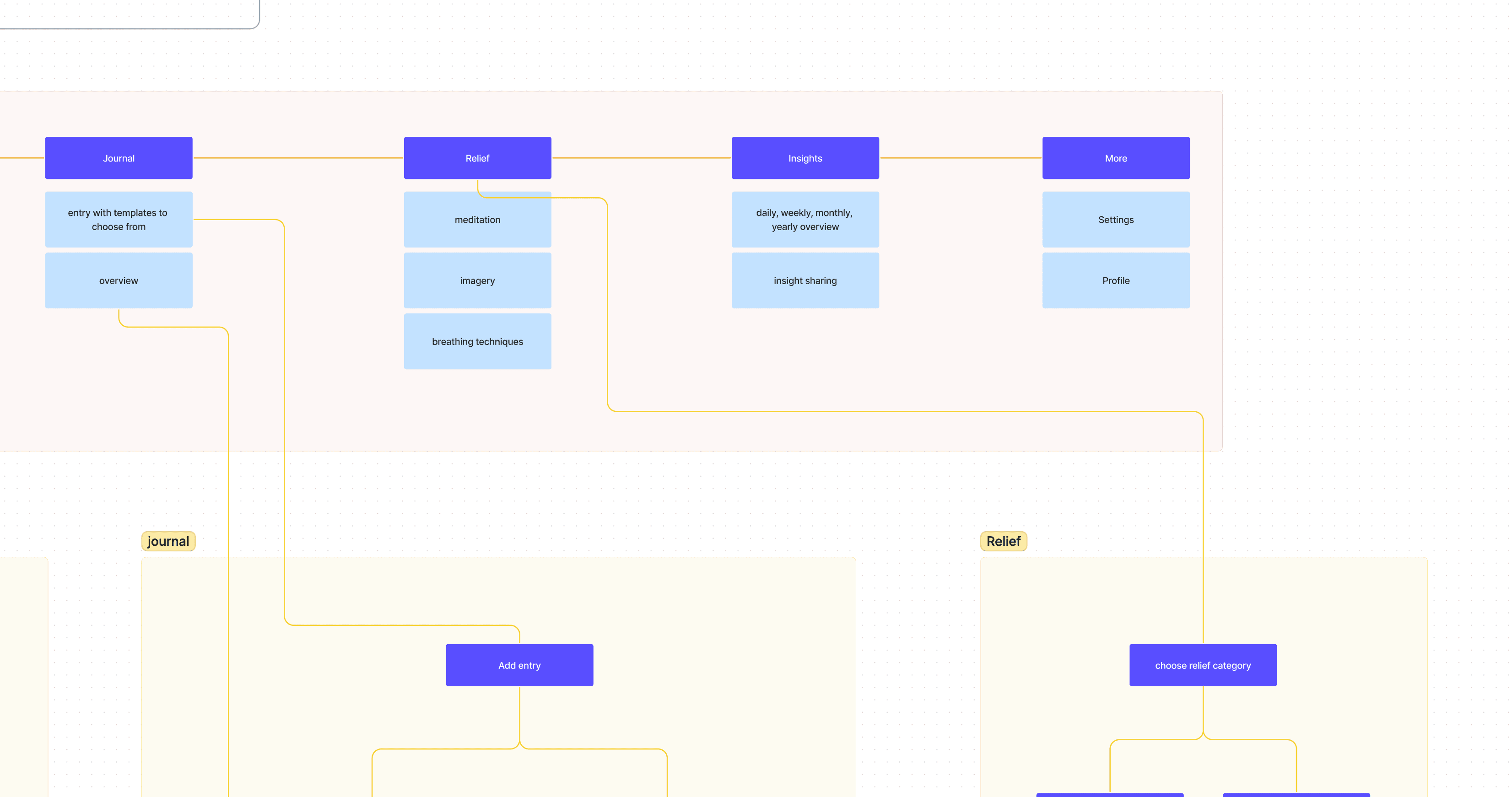This screenshot has height=797, width=1512.
Task: Click the choose relief category node
Action: [x=1203, y=665]
